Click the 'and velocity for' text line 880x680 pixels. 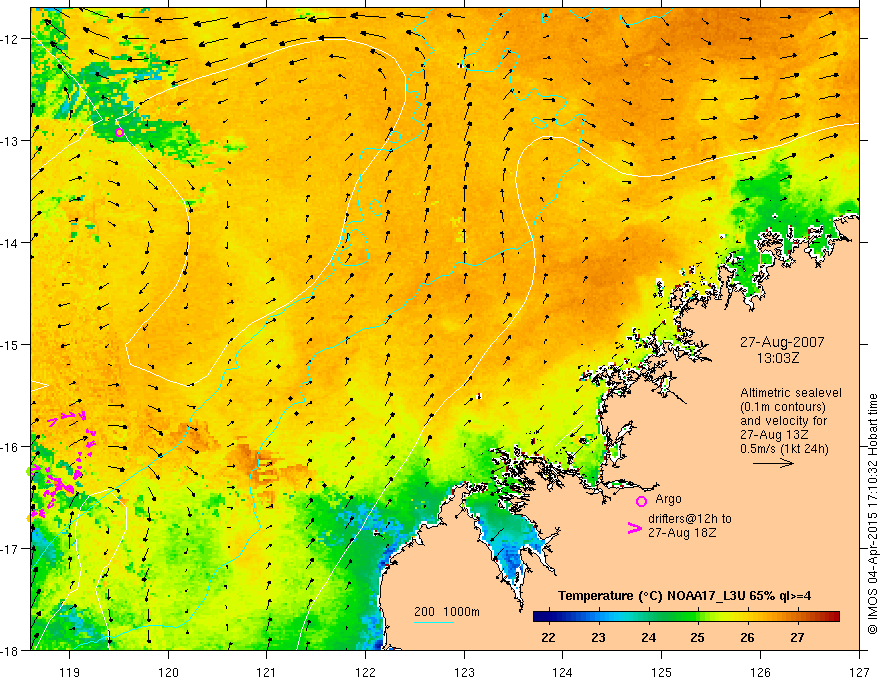coord(783,421)
